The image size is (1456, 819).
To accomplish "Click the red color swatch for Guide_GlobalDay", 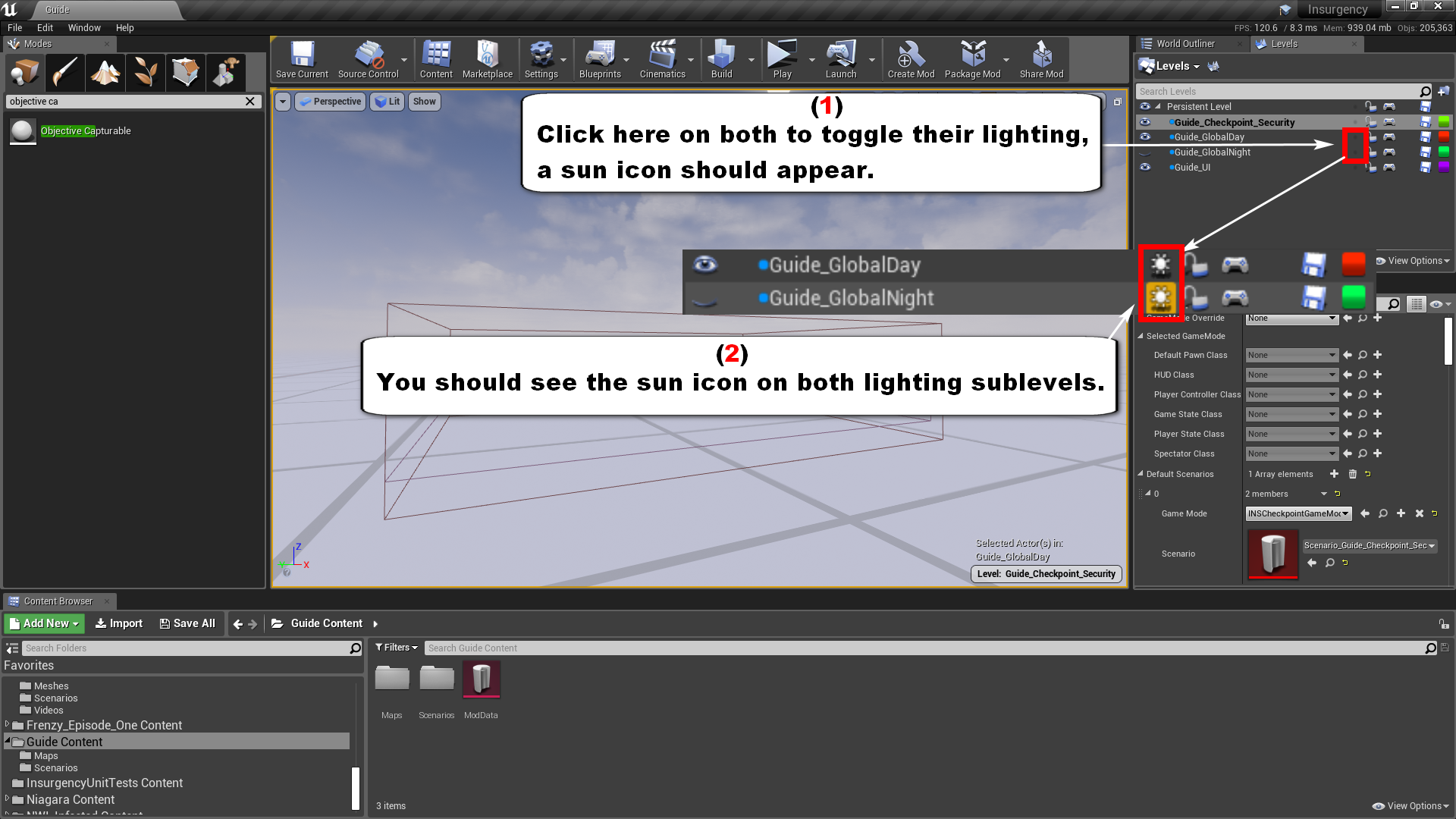I will 1444,137.
